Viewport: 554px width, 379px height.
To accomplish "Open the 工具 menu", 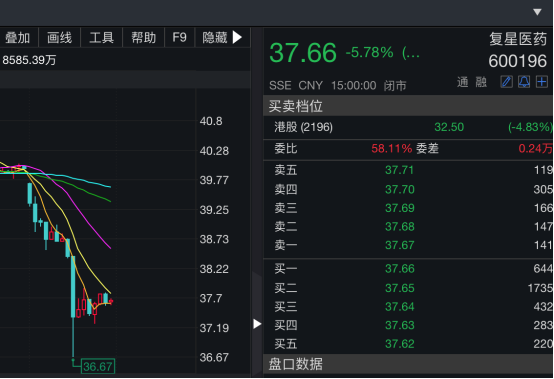I will tap(101, 37).
